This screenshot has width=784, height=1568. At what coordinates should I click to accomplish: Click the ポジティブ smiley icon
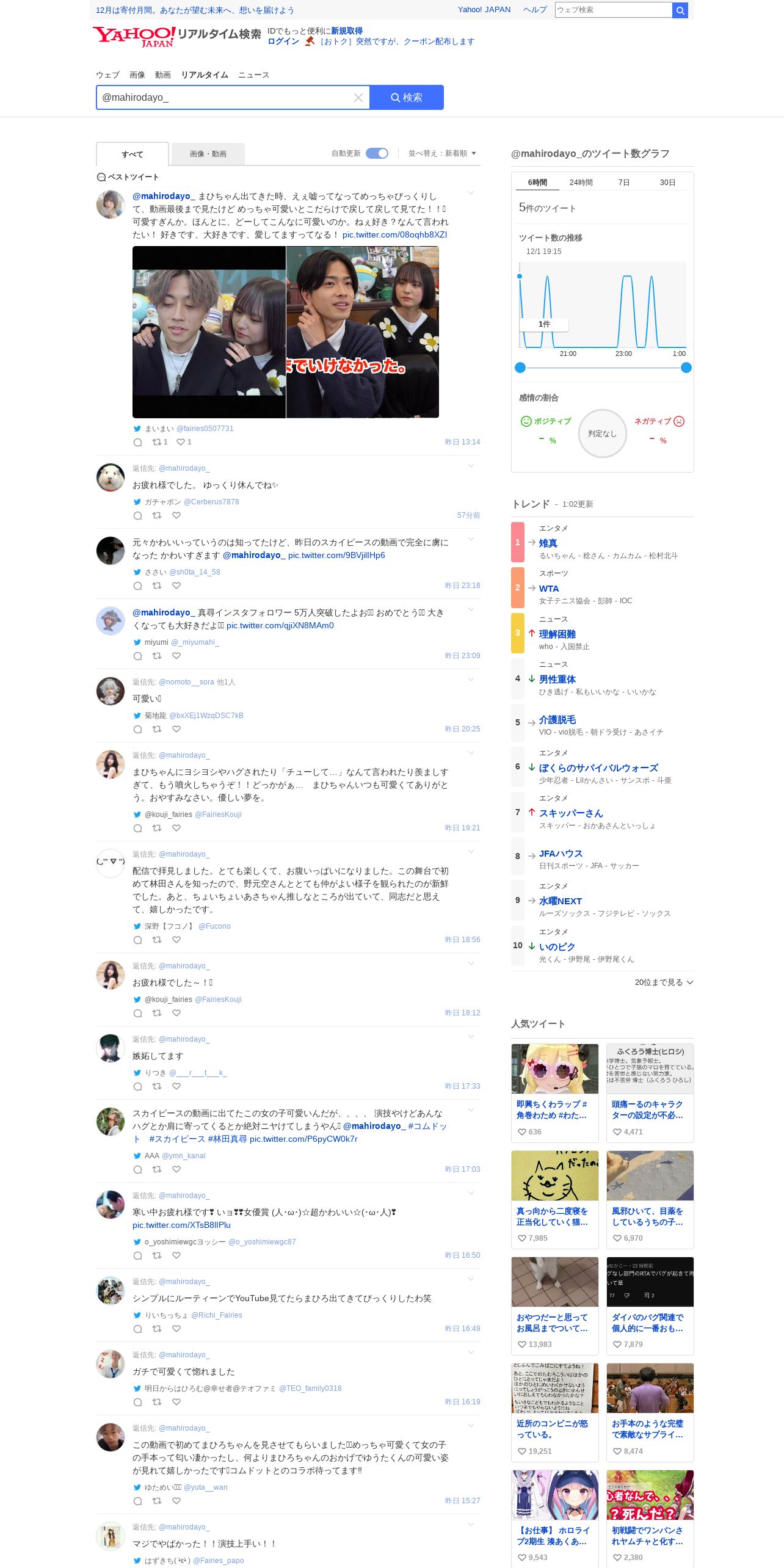(526, 421)
